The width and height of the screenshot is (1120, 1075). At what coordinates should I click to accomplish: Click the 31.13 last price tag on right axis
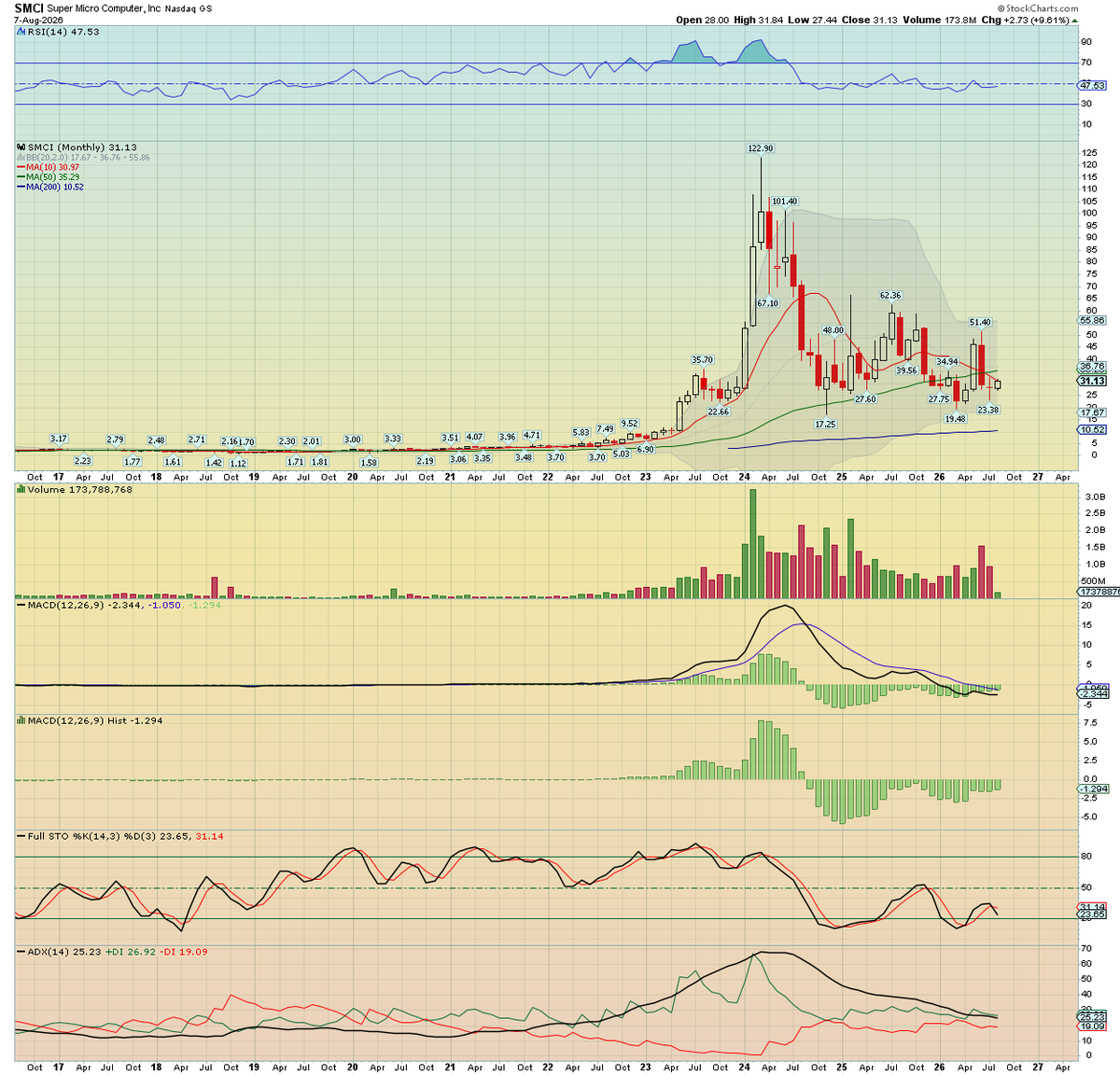(x=1092, y=381)
